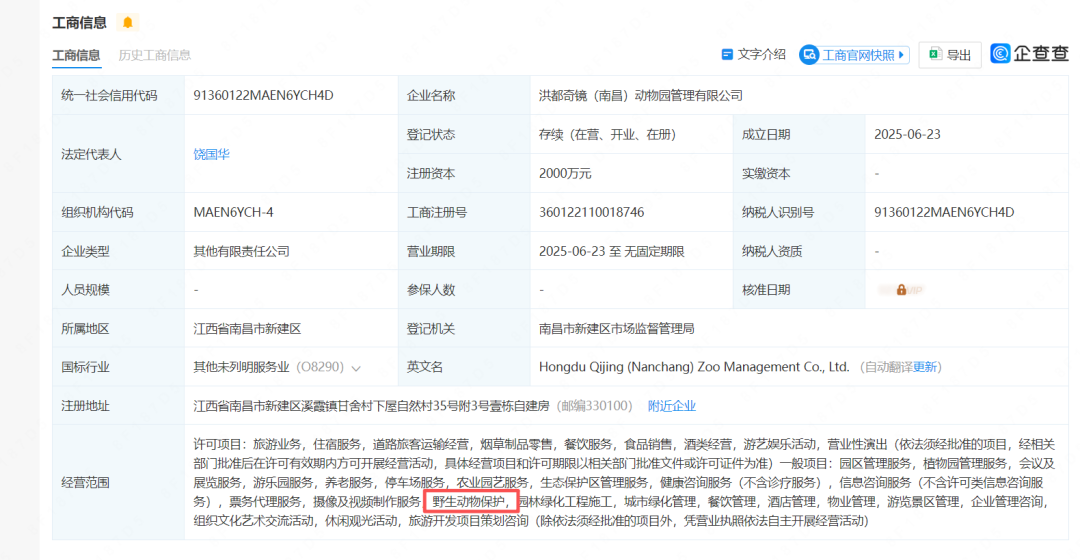Open the 附近企业 link
The image size is (1080, 560).
[x=672, y=406]
